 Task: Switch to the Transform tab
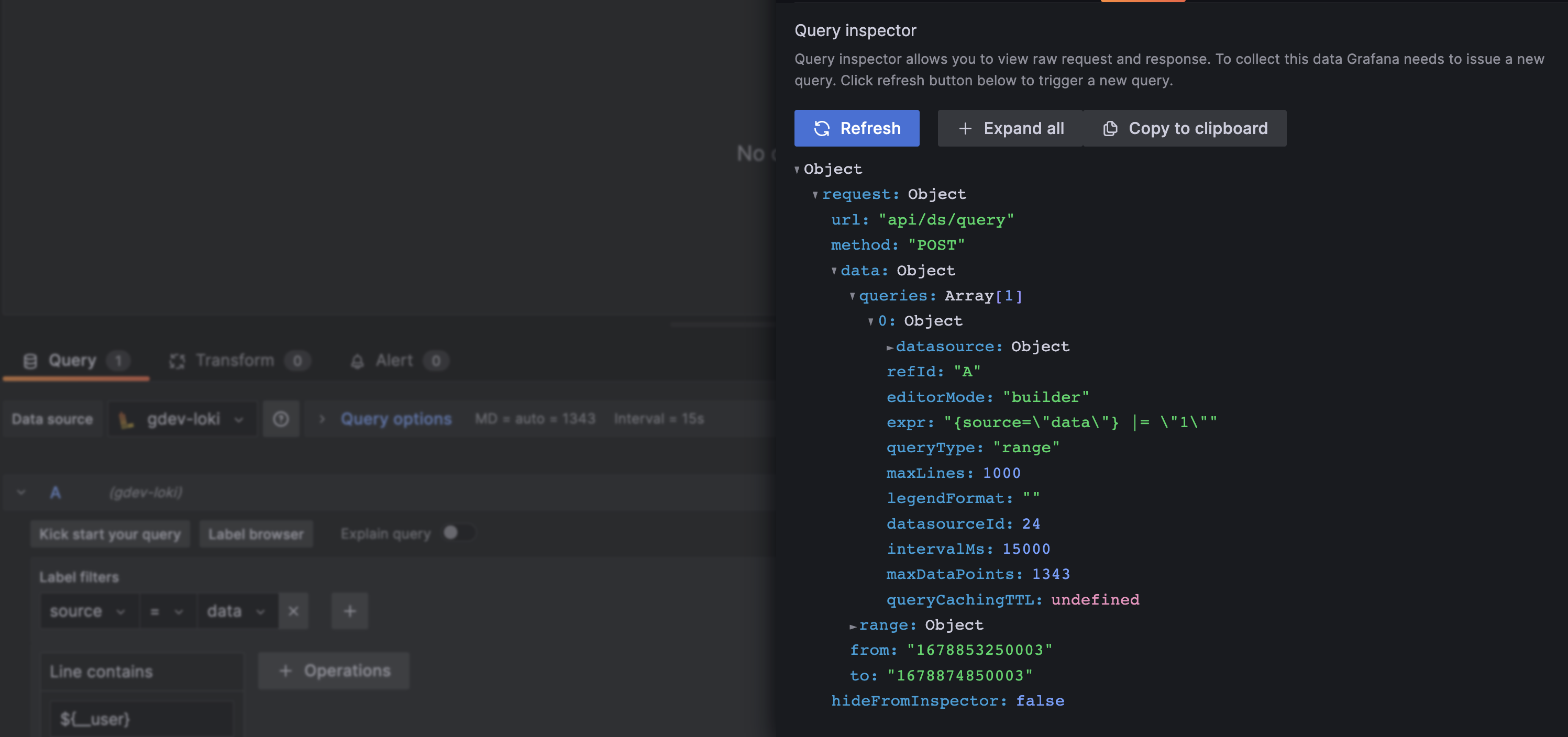coord(234,360)
